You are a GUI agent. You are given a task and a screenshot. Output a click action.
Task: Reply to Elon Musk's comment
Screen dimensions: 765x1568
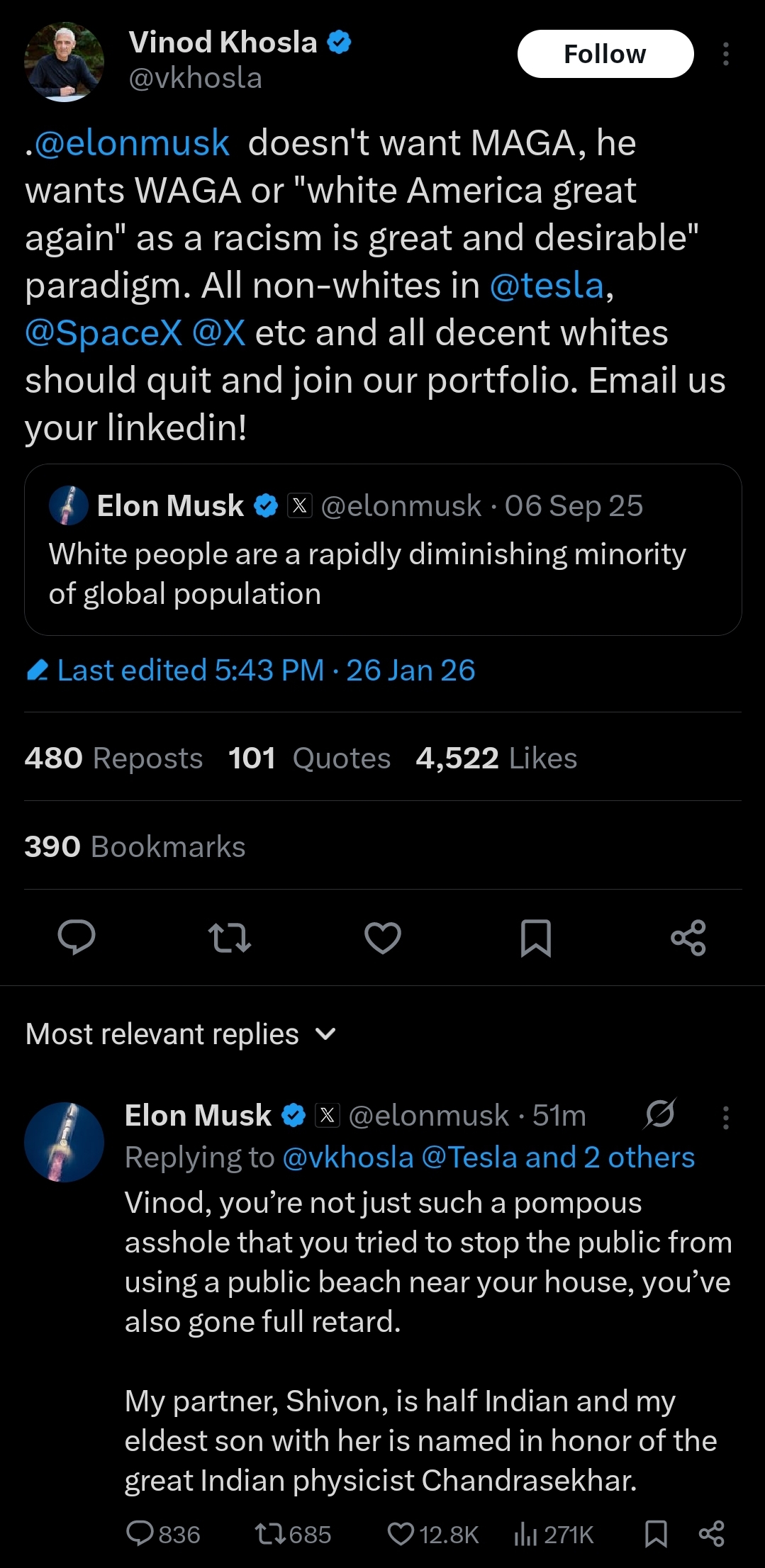[x=140, y=1534]
